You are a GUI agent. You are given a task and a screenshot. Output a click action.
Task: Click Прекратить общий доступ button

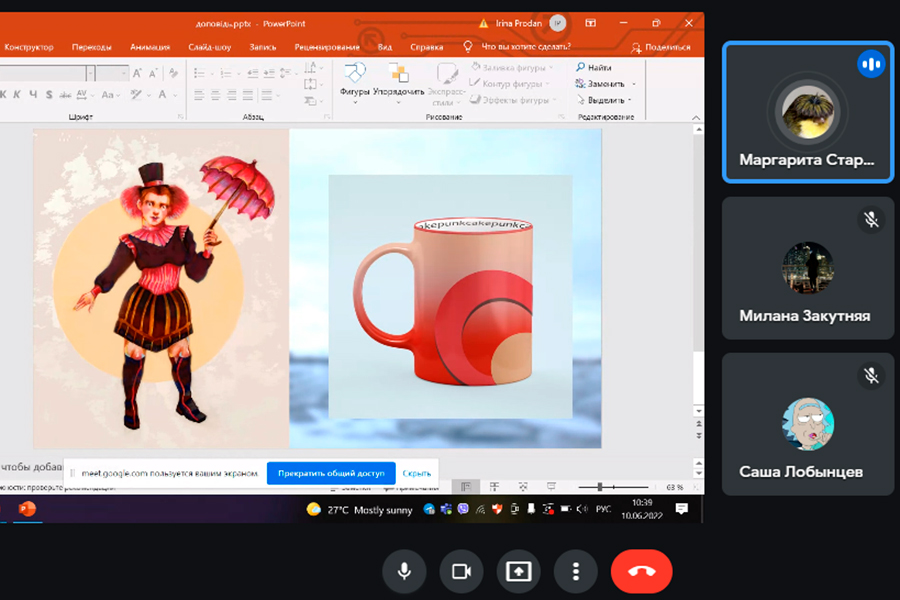click(331, 473)
